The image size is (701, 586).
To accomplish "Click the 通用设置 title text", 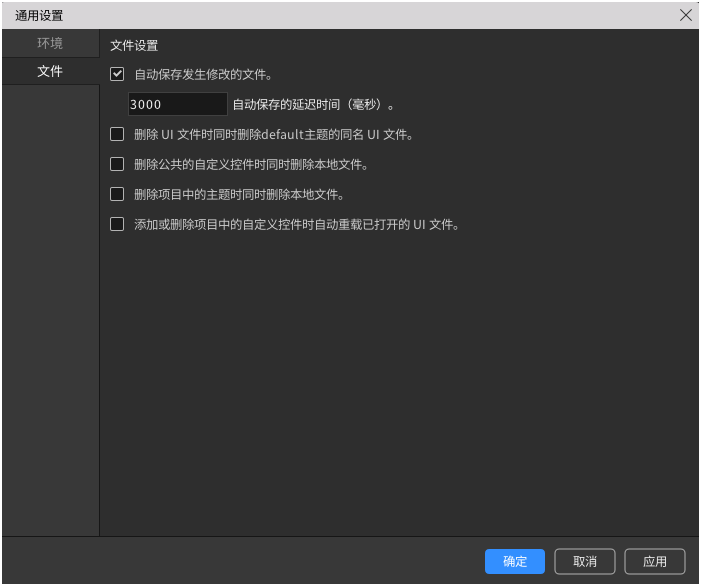I will pyautogui.click(x=39, y=16).
